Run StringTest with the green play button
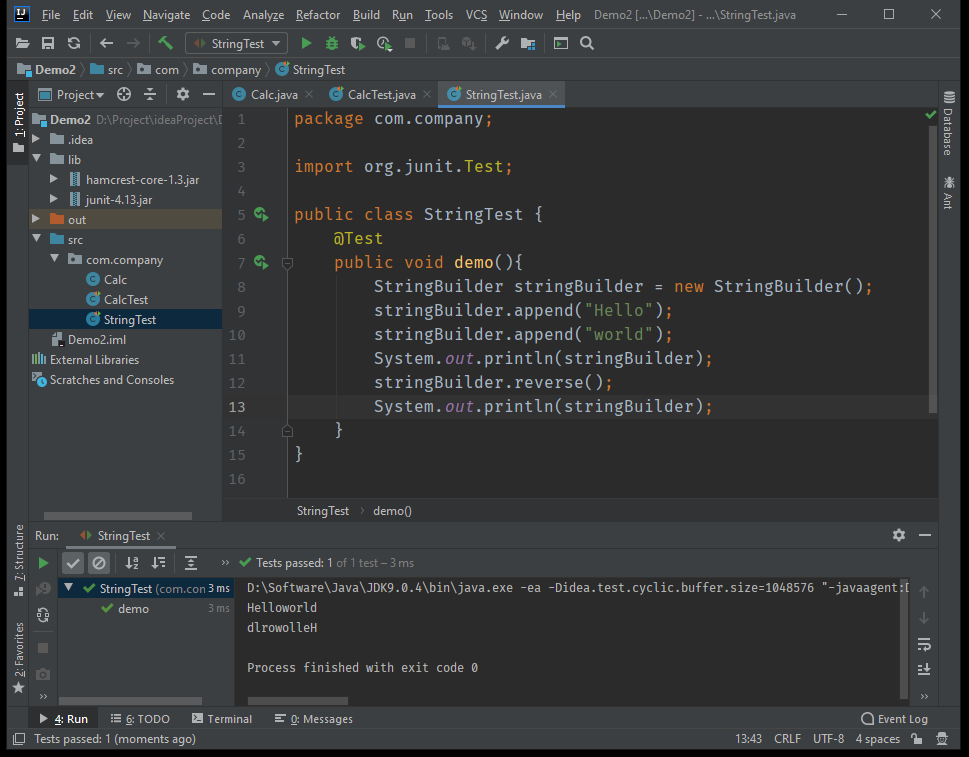This screenshot has width=969, height=757. [306, 43]
